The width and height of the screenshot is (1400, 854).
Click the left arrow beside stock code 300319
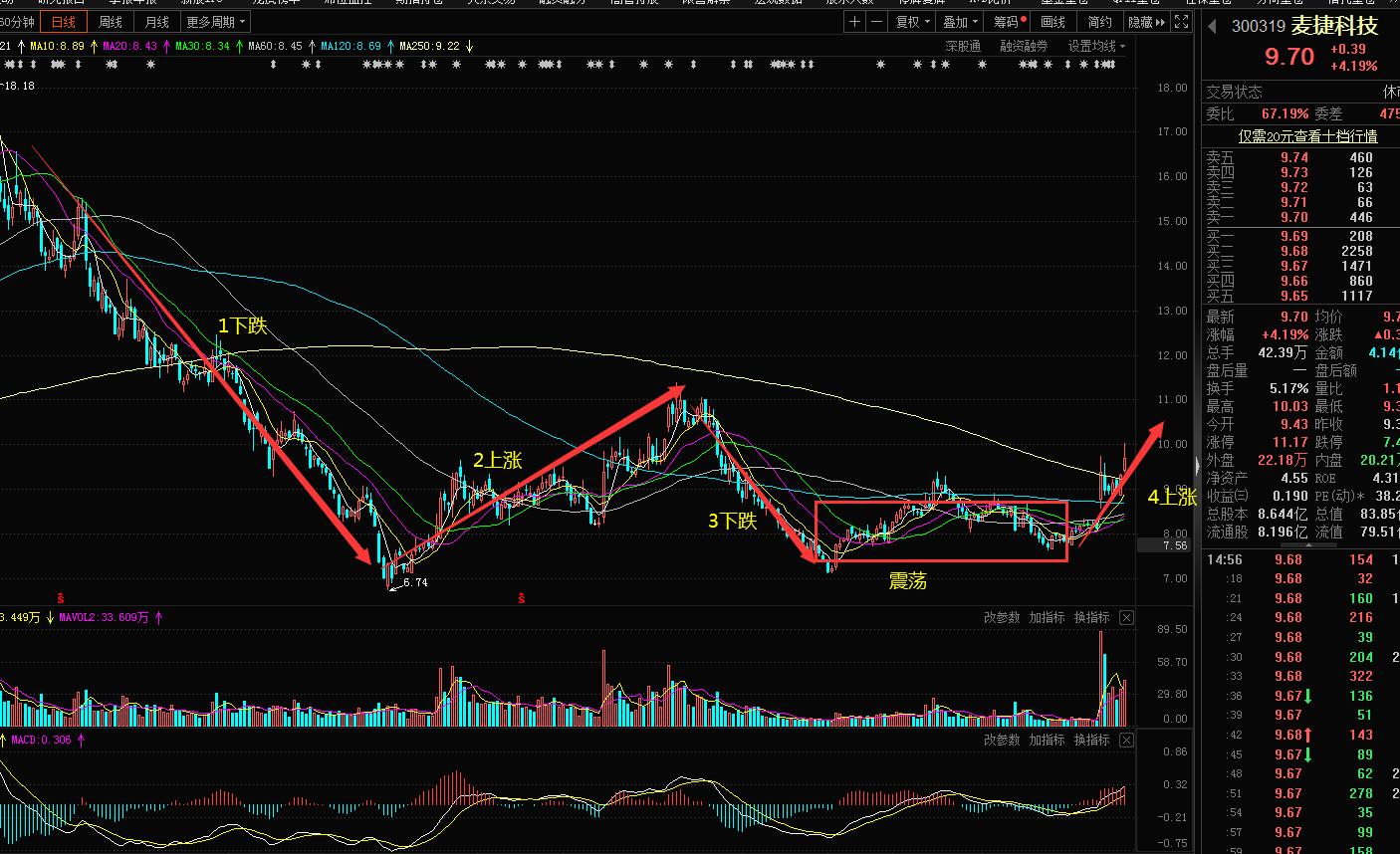(x=1213, y=27)
